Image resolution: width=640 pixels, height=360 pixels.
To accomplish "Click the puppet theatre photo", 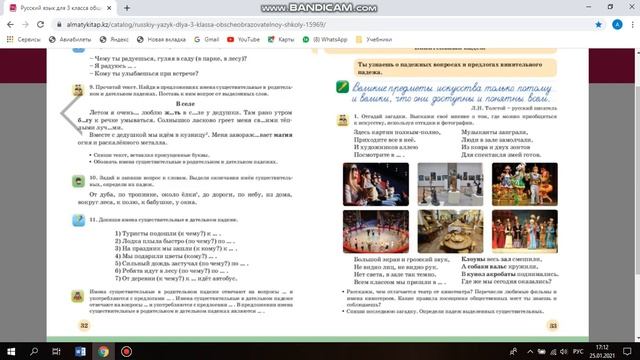I will click(524, 184).
